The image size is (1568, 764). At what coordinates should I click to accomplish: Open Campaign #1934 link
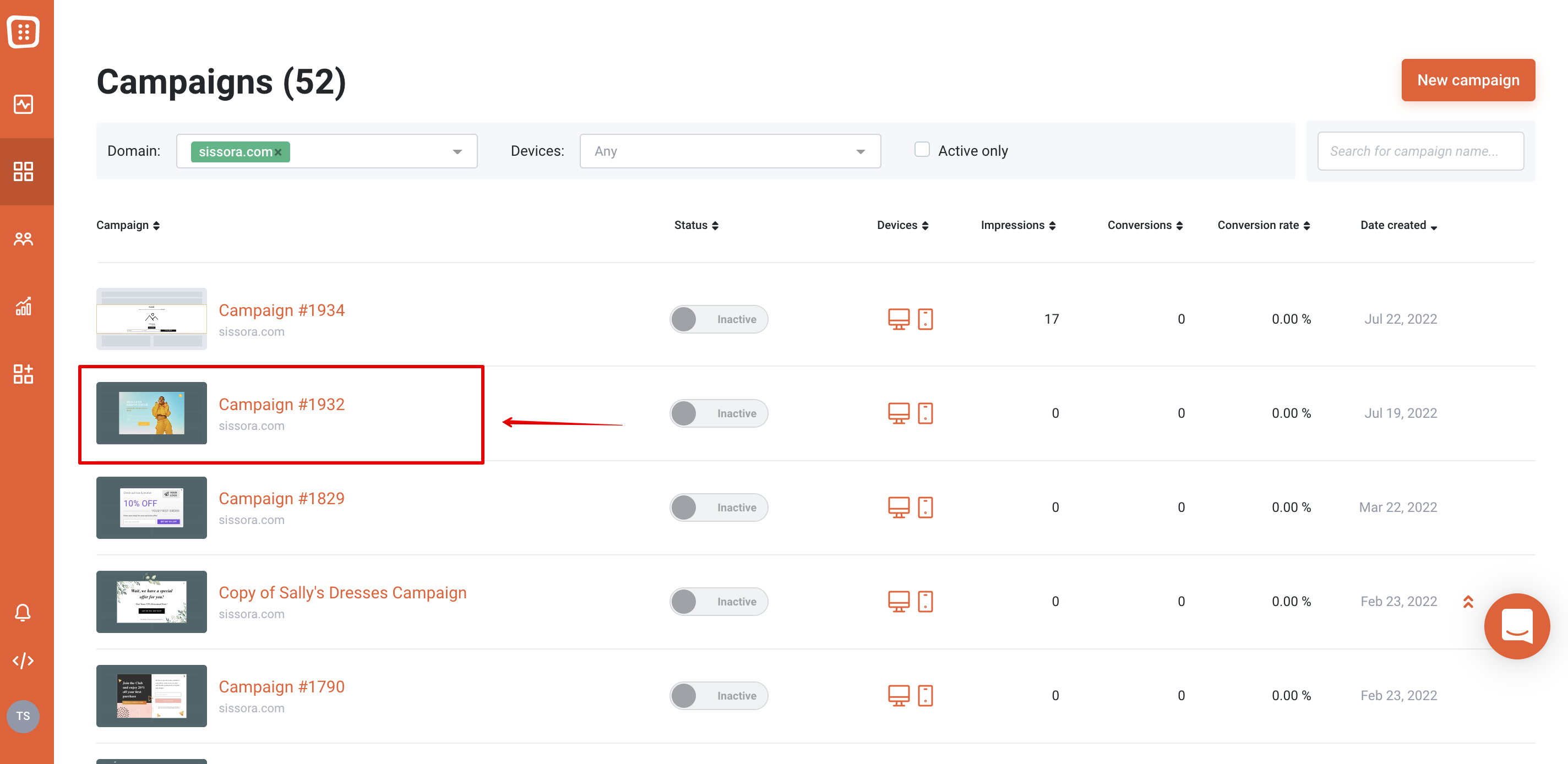(281, 310)
